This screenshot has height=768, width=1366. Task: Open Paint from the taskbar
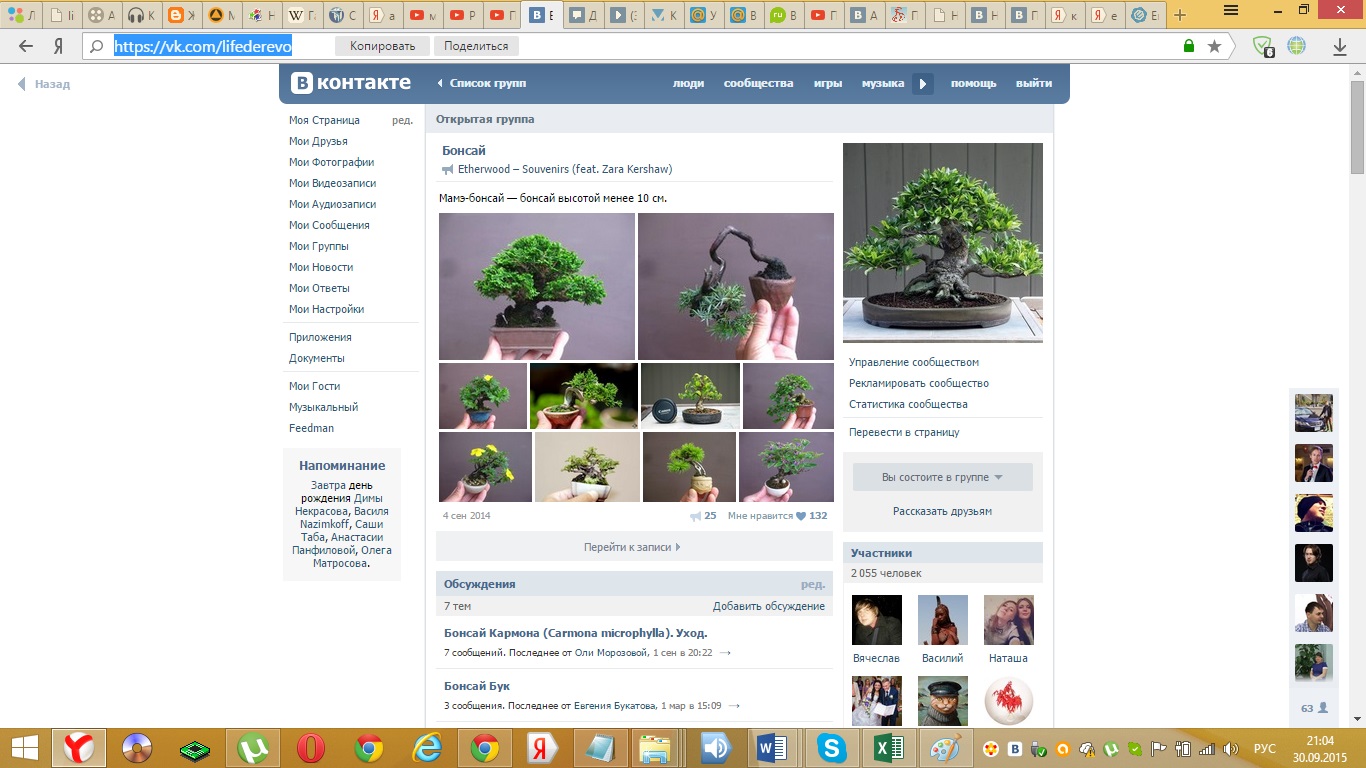point(948,748)
